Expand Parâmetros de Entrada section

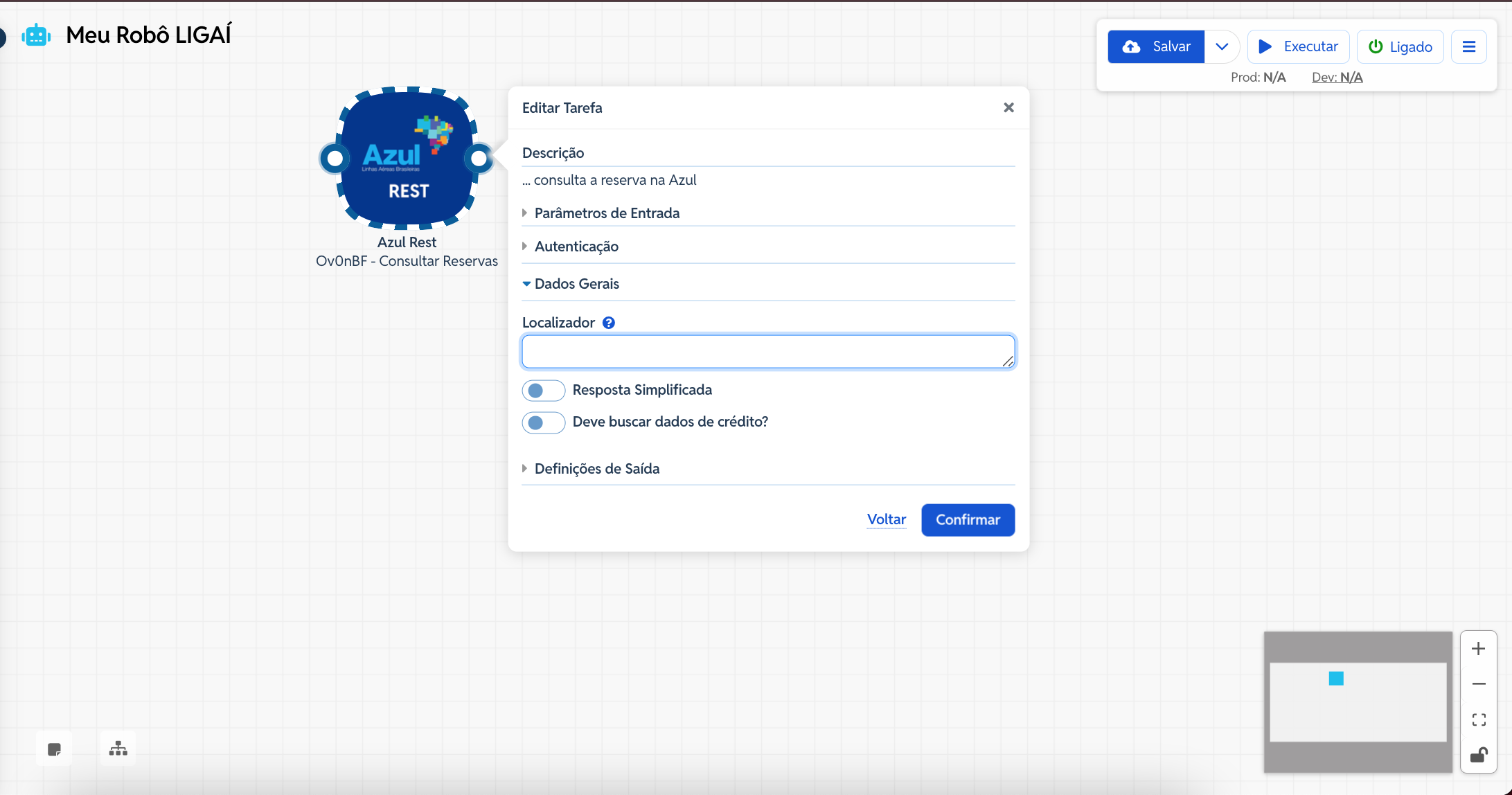click(x=607, y=213)
